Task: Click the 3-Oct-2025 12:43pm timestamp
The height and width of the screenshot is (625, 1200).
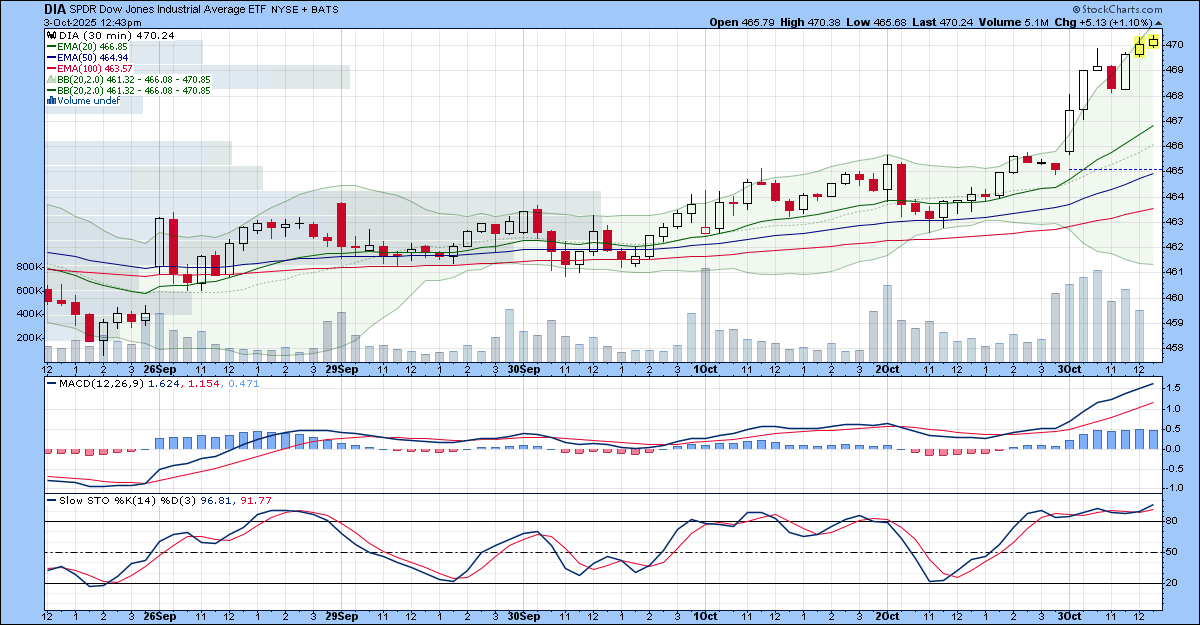Action: [92, 21]
